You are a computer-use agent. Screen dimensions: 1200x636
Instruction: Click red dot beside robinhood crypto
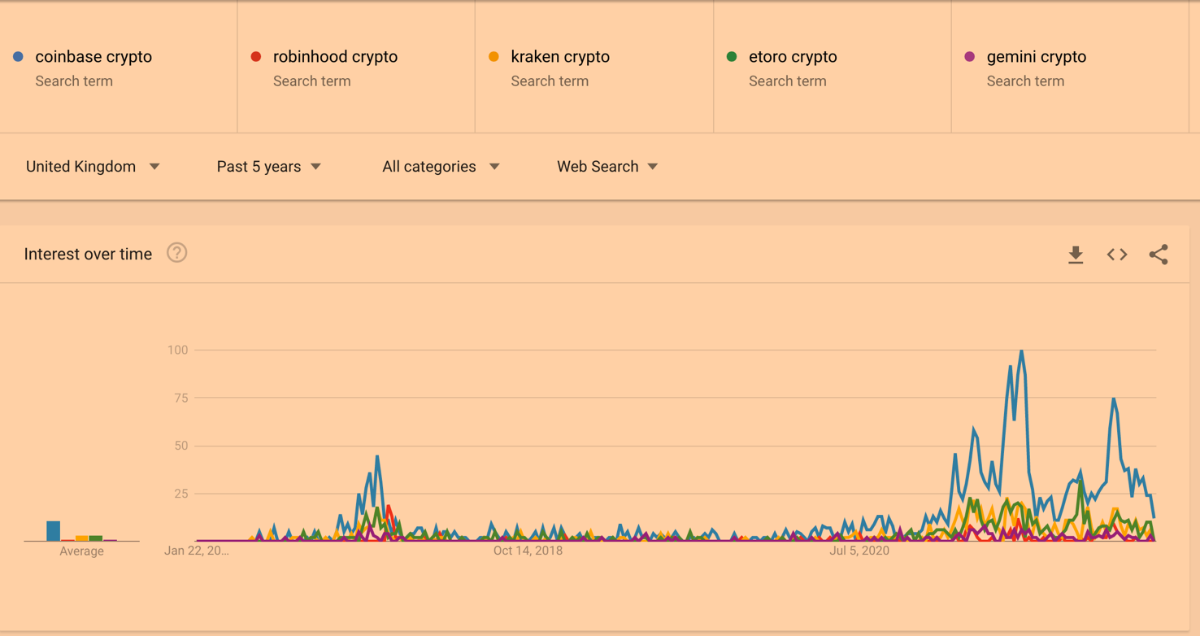pos(256,57)
